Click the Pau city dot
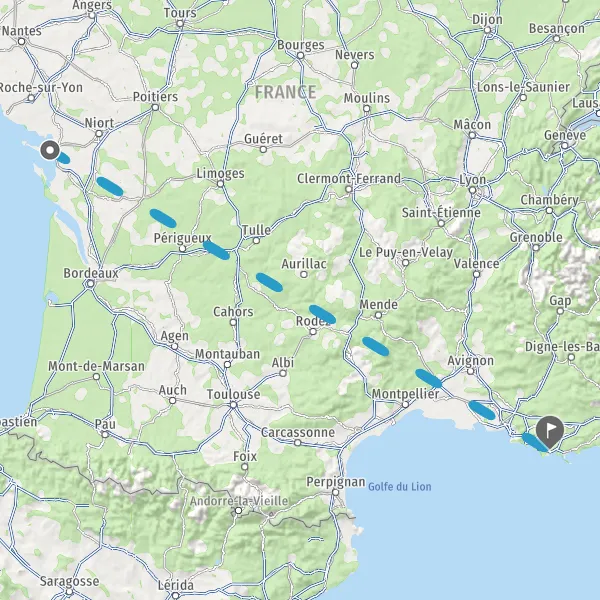Viewport: 600px width, 600px height. pyautogui.click(x=105, y=434)
